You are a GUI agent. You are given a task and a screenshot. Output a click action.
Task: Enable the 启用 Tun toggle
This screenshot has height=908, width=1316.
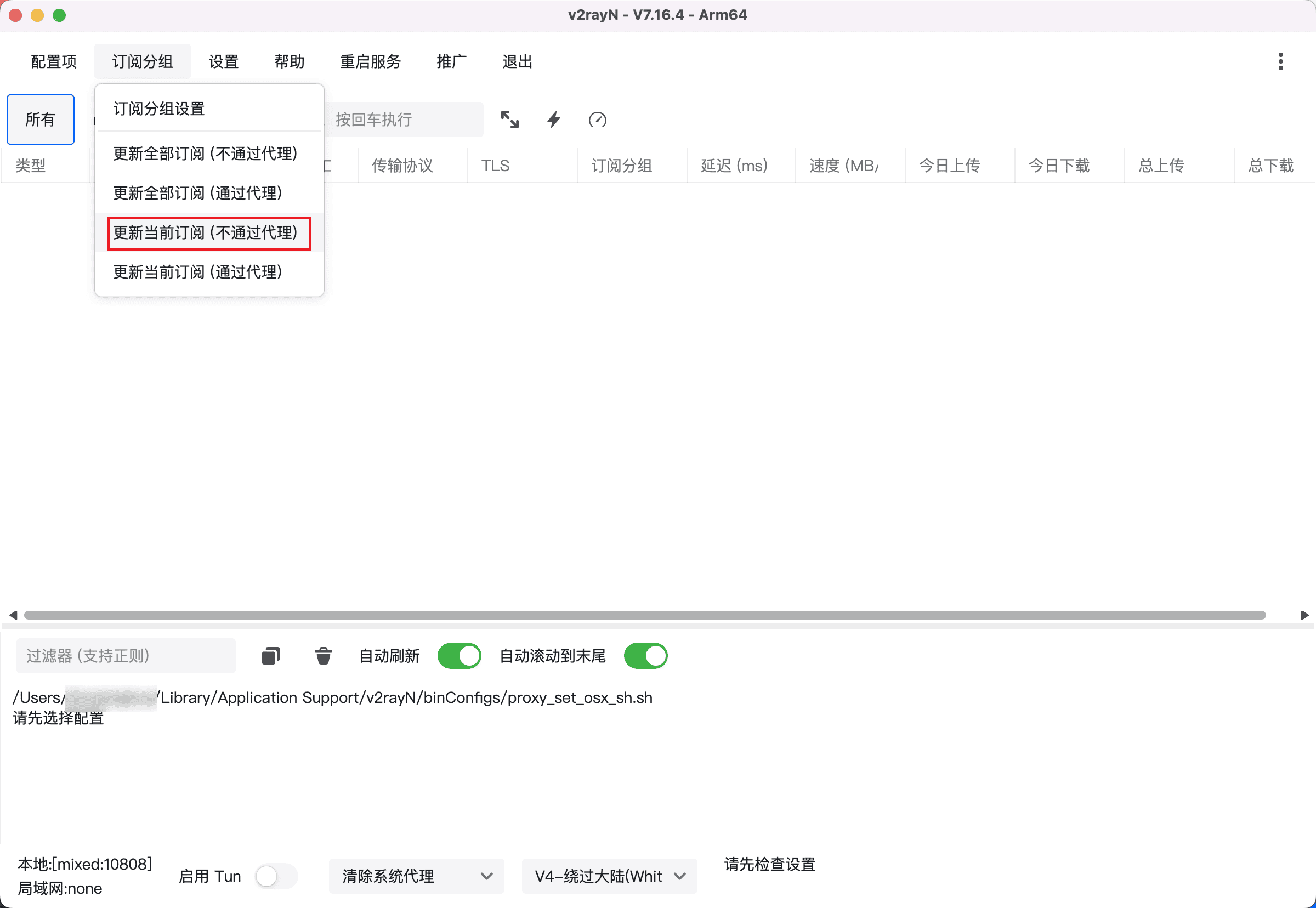click(276, 876)
